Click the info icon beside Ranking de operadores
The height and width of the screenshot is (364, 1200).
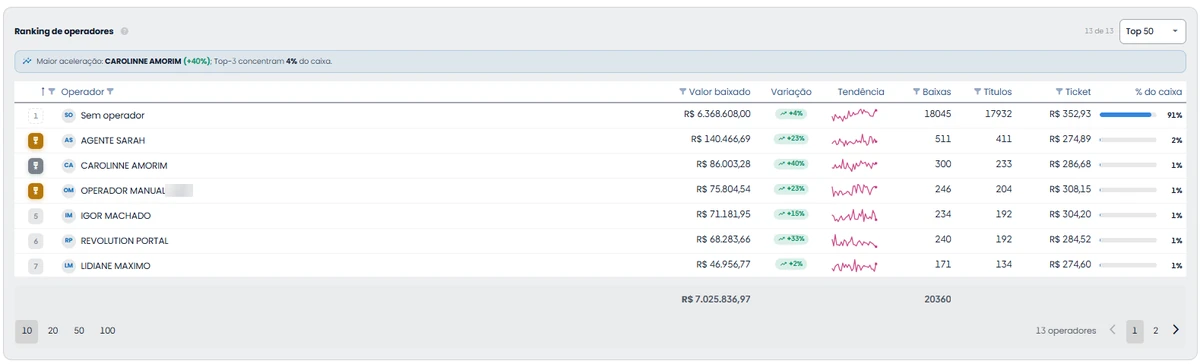[125, 31]
